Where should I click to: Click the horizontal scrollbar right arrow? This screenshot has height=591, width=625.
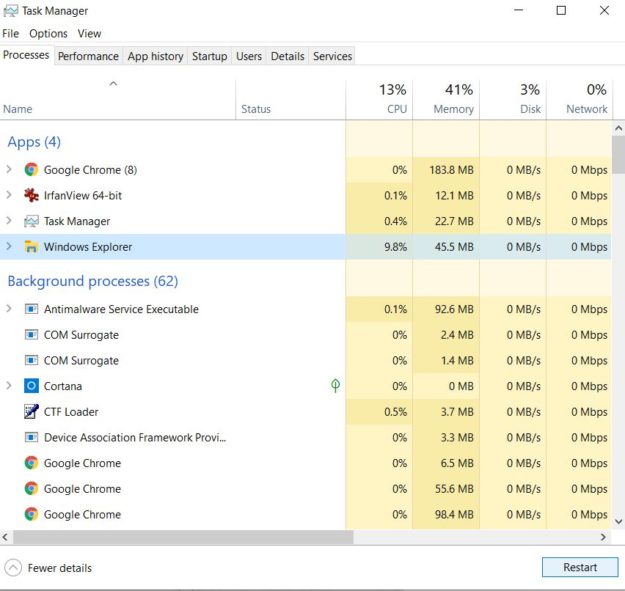tap(603, 537)
